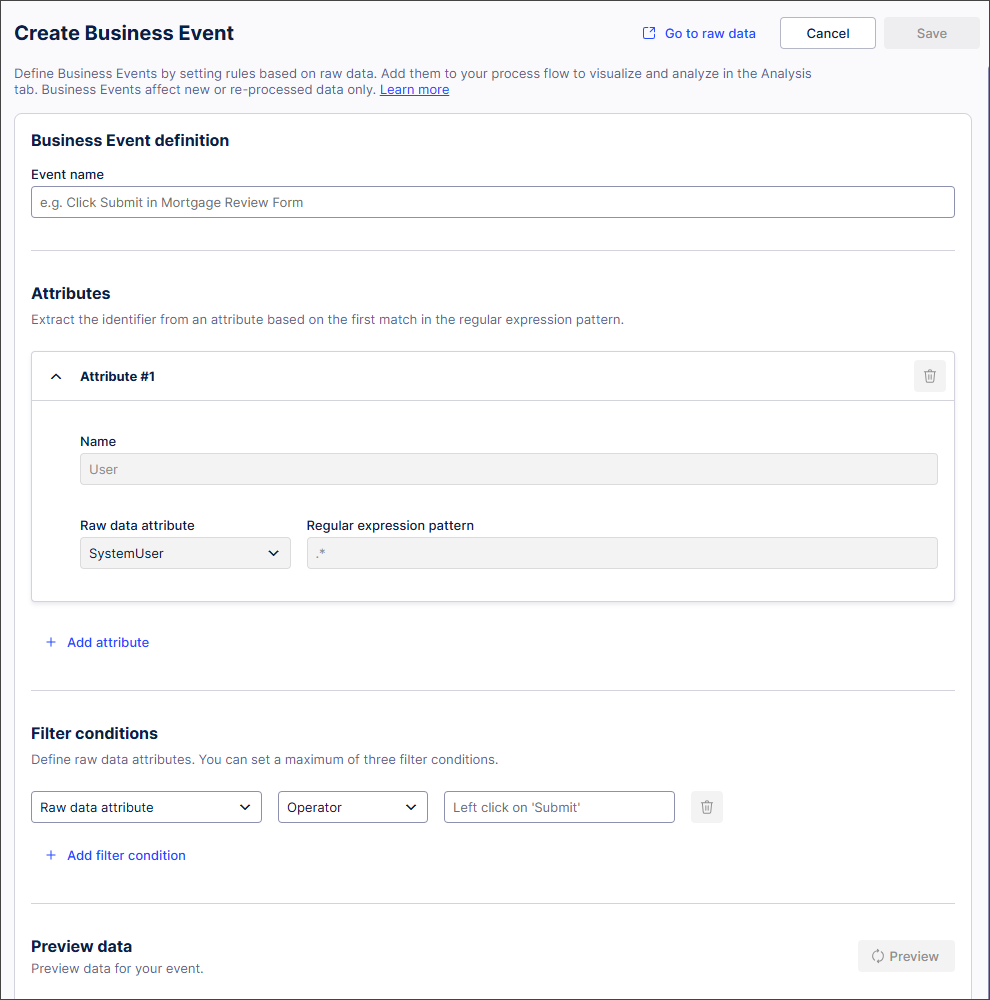Remove the filter condition with its trash icon
Screen dimensions: 990x1000
coord(706,807)
